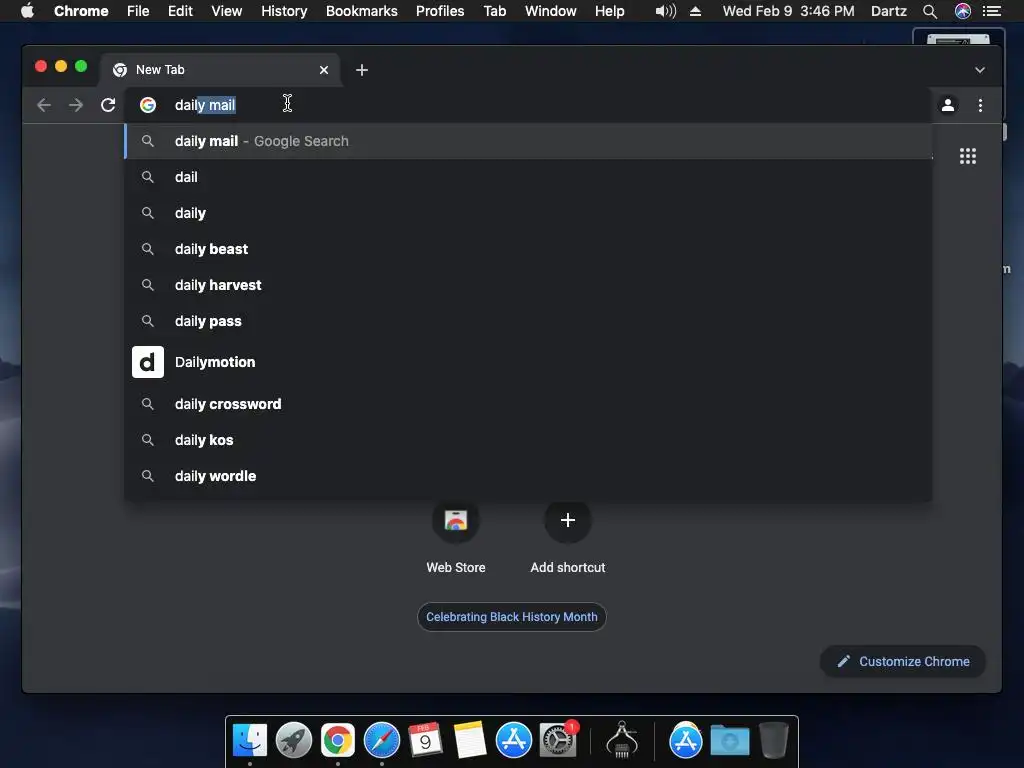Click the Google logo in address bar
Screen dimensions: 1024x768
point(148,105)
